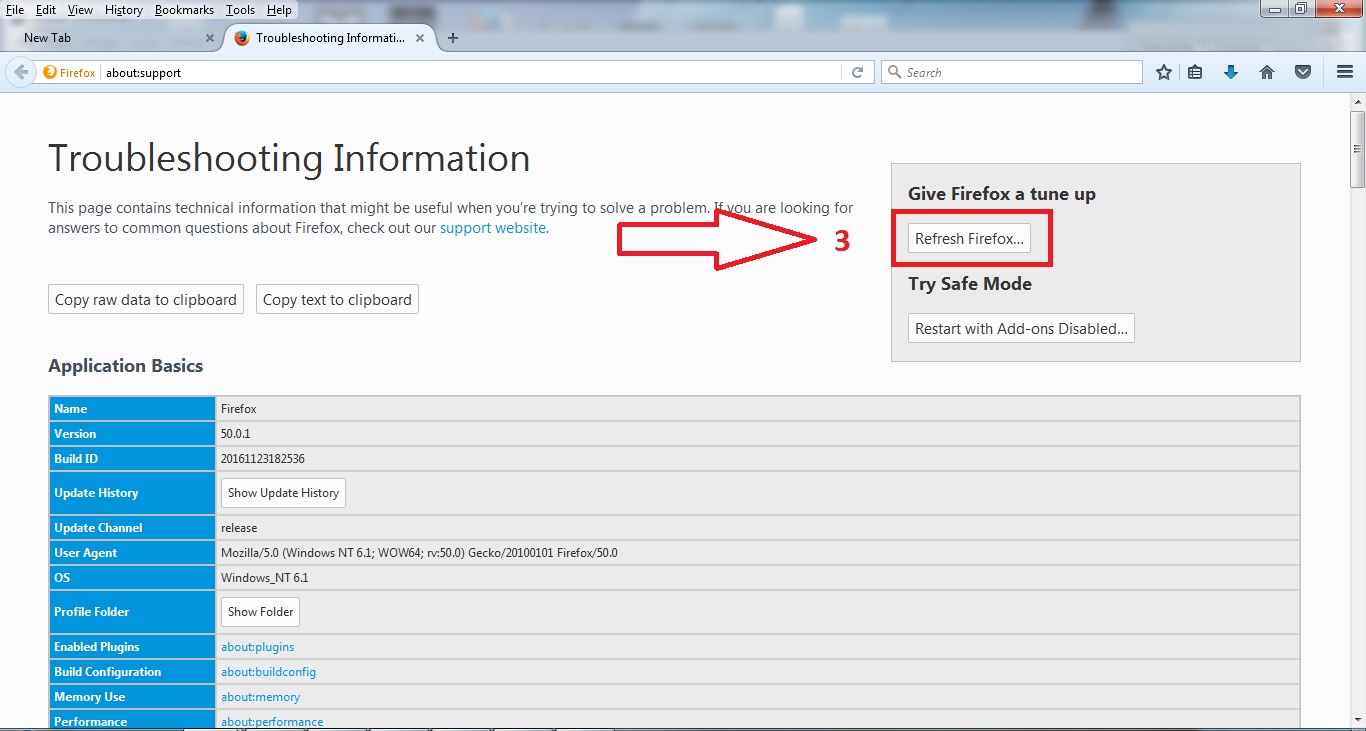This screenshot has height=731, width=1366.
Task: Click Copy text to clipboard button
Action: tap(337, 299)
